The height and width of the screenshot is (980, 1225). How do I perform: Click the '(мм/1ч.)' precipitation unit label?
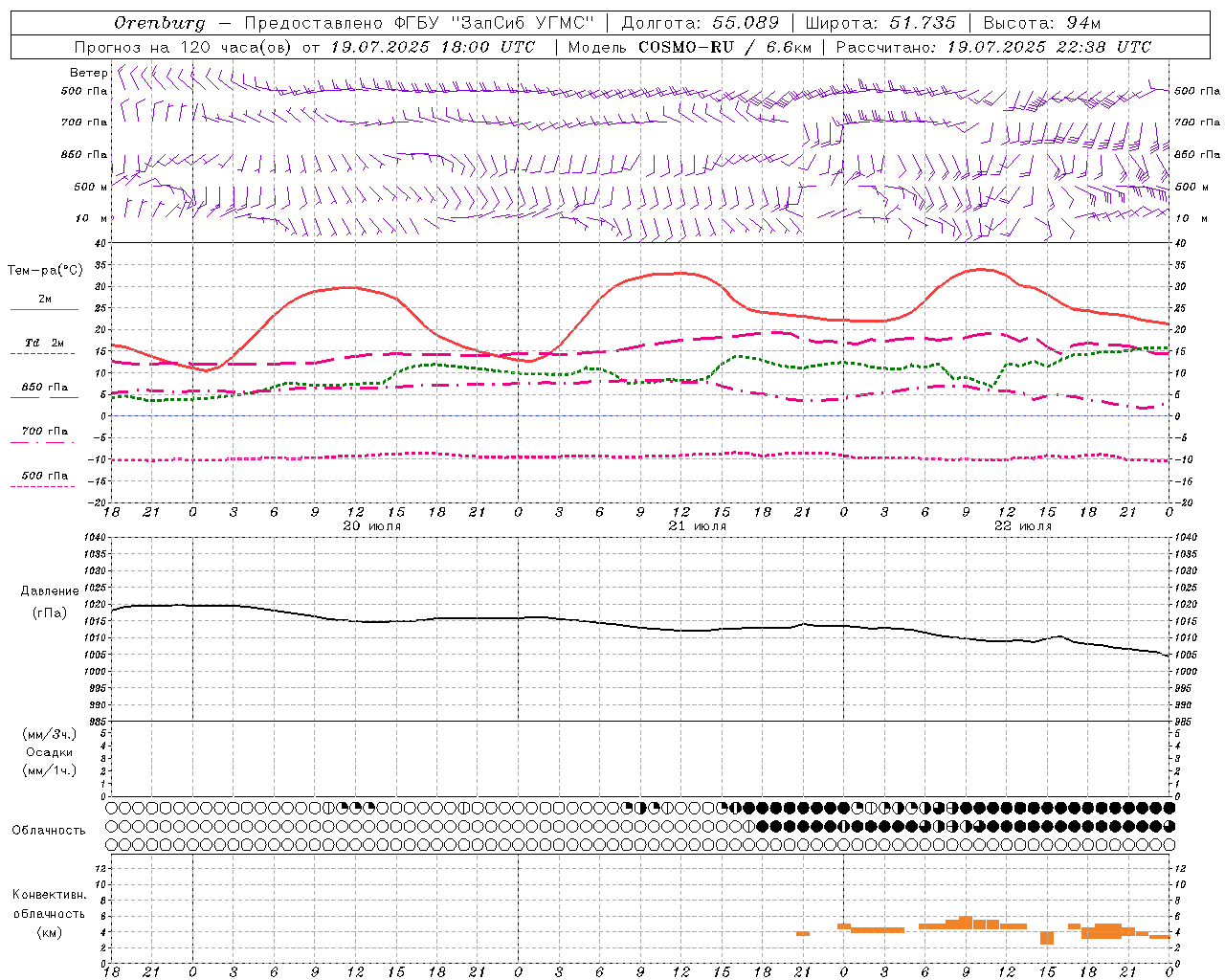pos(50,770)
